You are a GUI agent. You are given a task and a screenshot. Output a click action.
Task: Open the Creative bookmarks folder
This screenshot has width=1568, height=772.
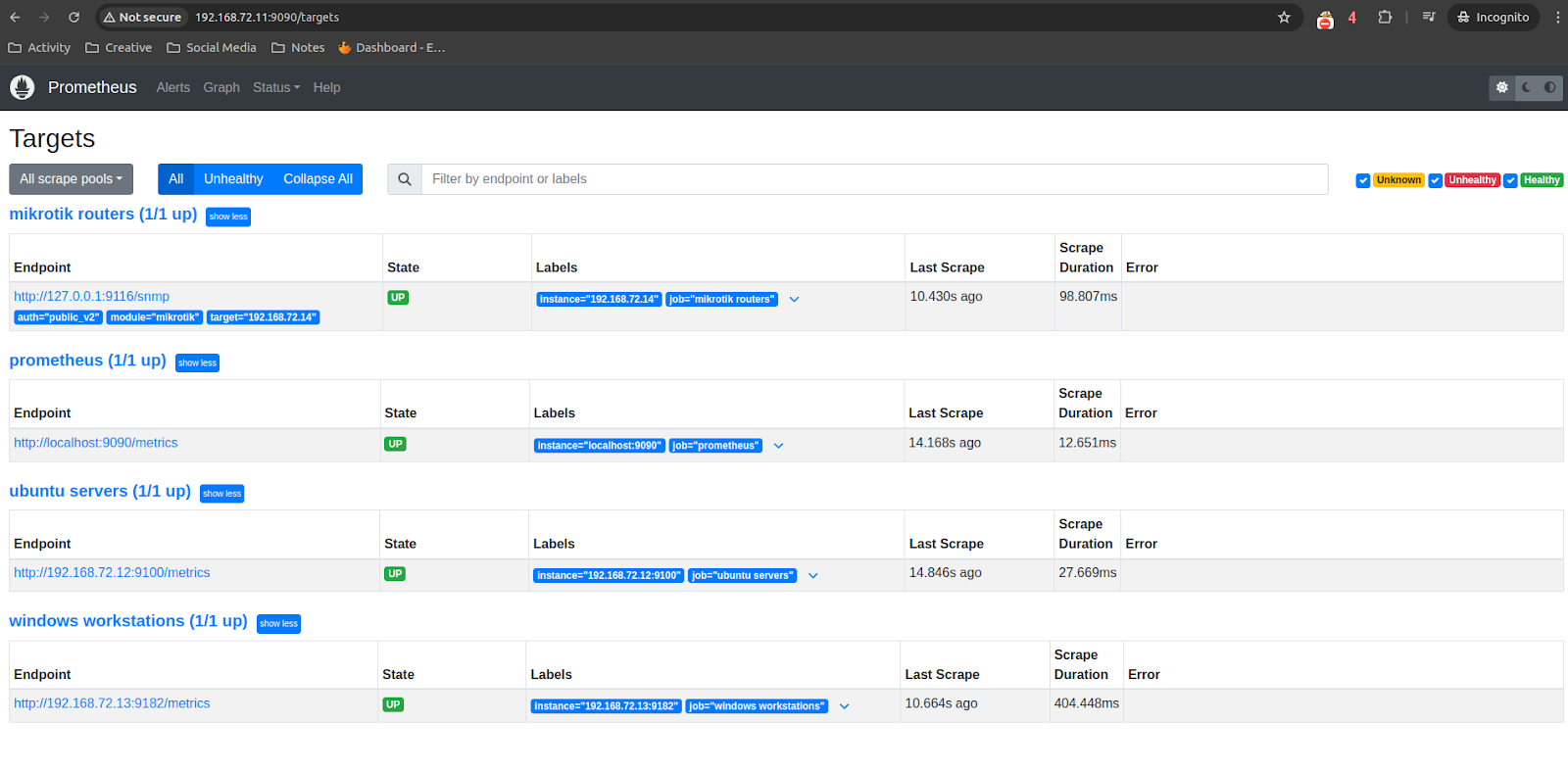(119, 47)
